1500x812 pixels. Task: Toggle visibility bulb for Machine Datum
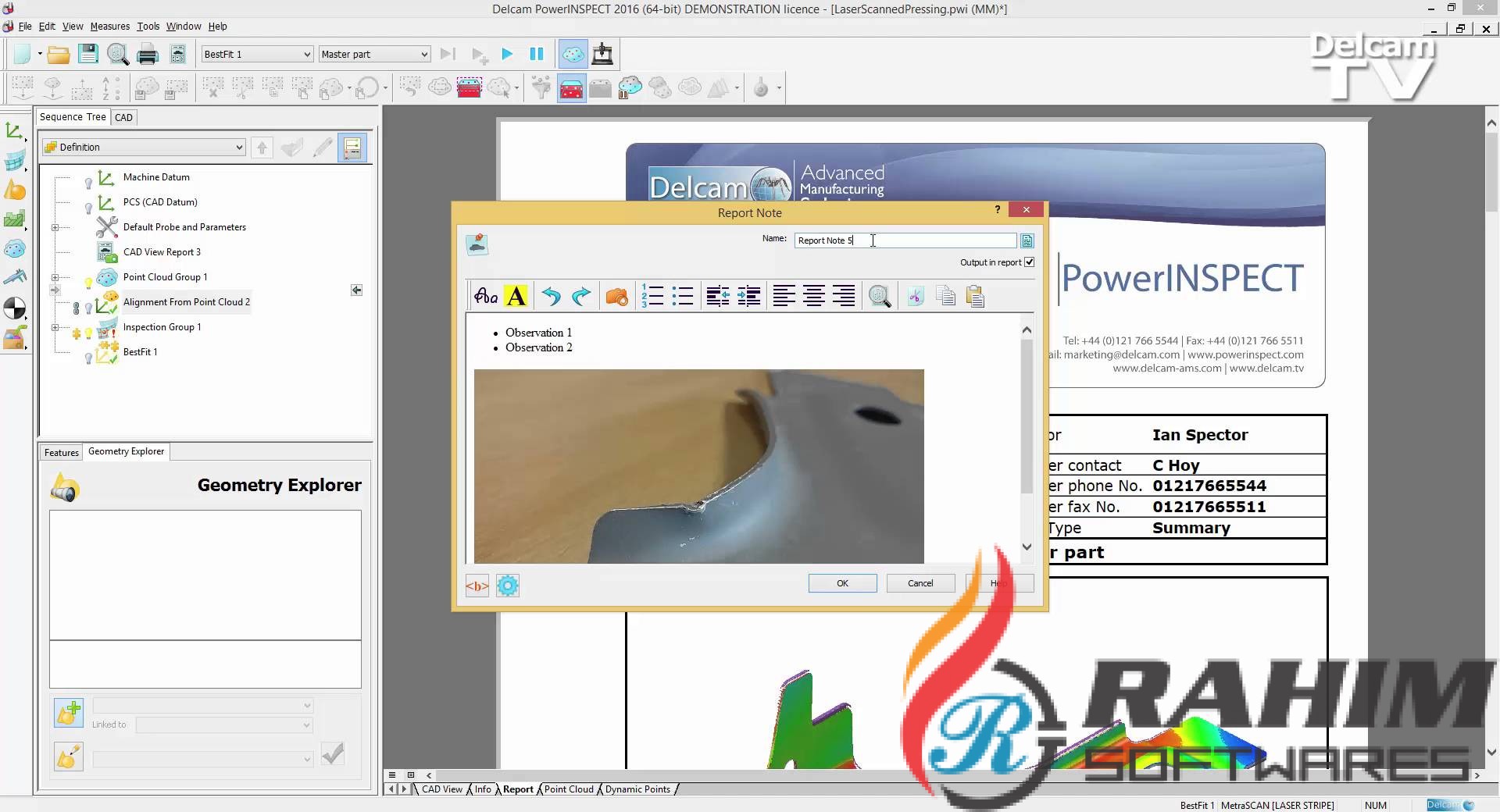coord(88,183)
